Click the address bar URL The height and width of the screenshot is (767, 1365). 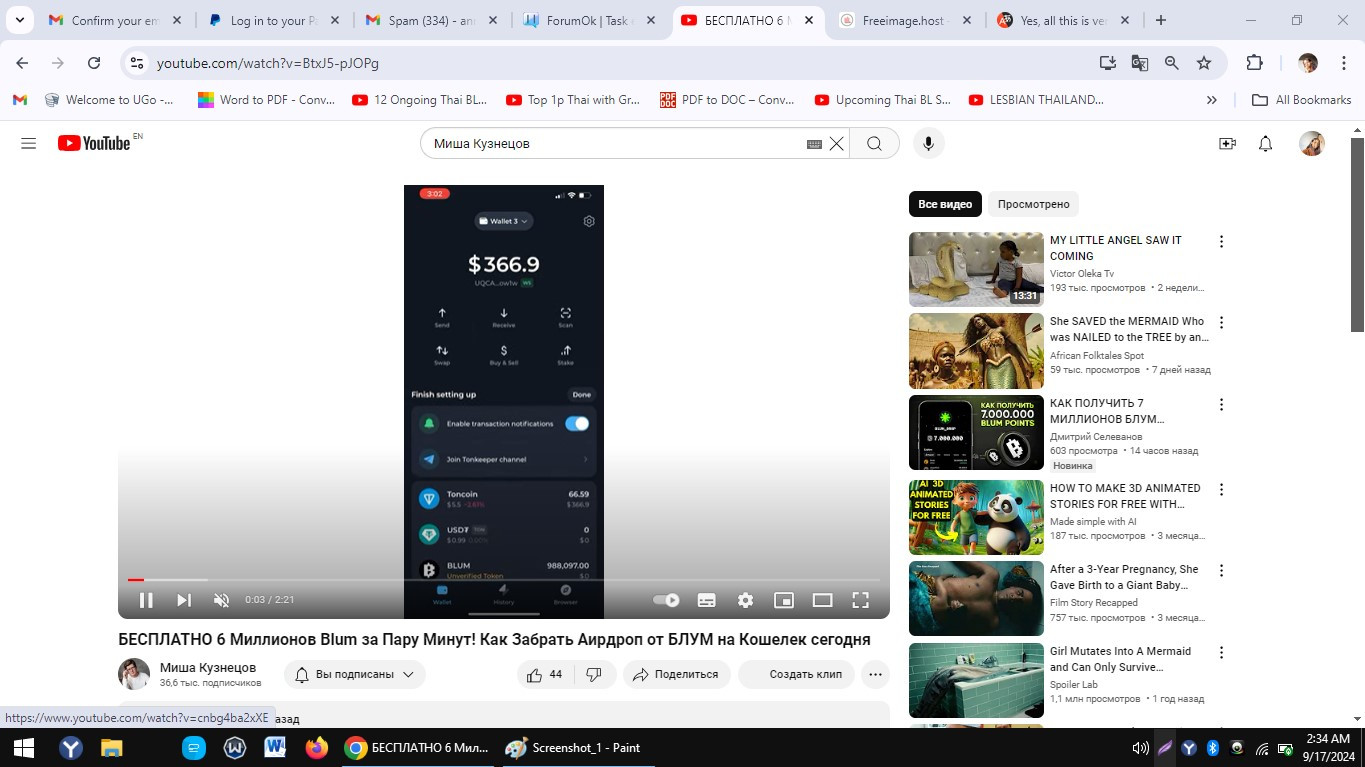coord(268,63)
